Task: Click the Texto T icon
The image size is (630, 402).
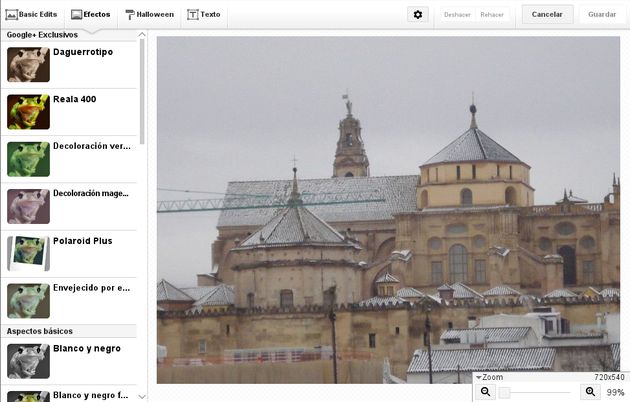Action: [x=193, y=15]
